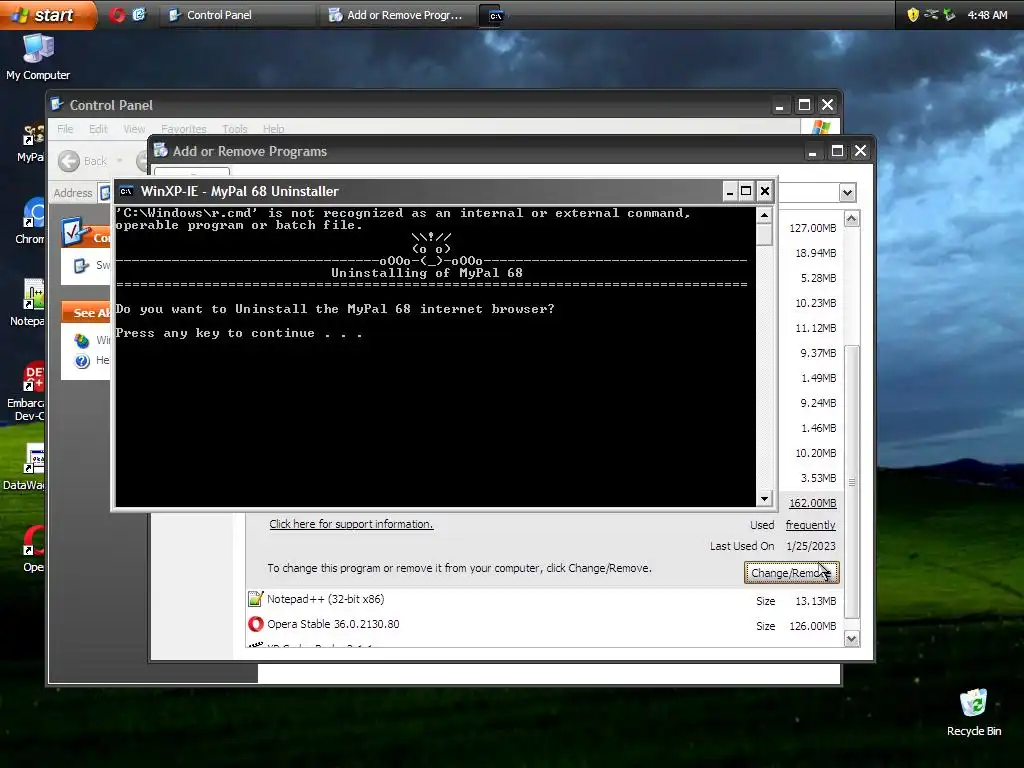Click the Windows flag logo in Control Panel
1024x768 pixels.
[x=820, y=127]
